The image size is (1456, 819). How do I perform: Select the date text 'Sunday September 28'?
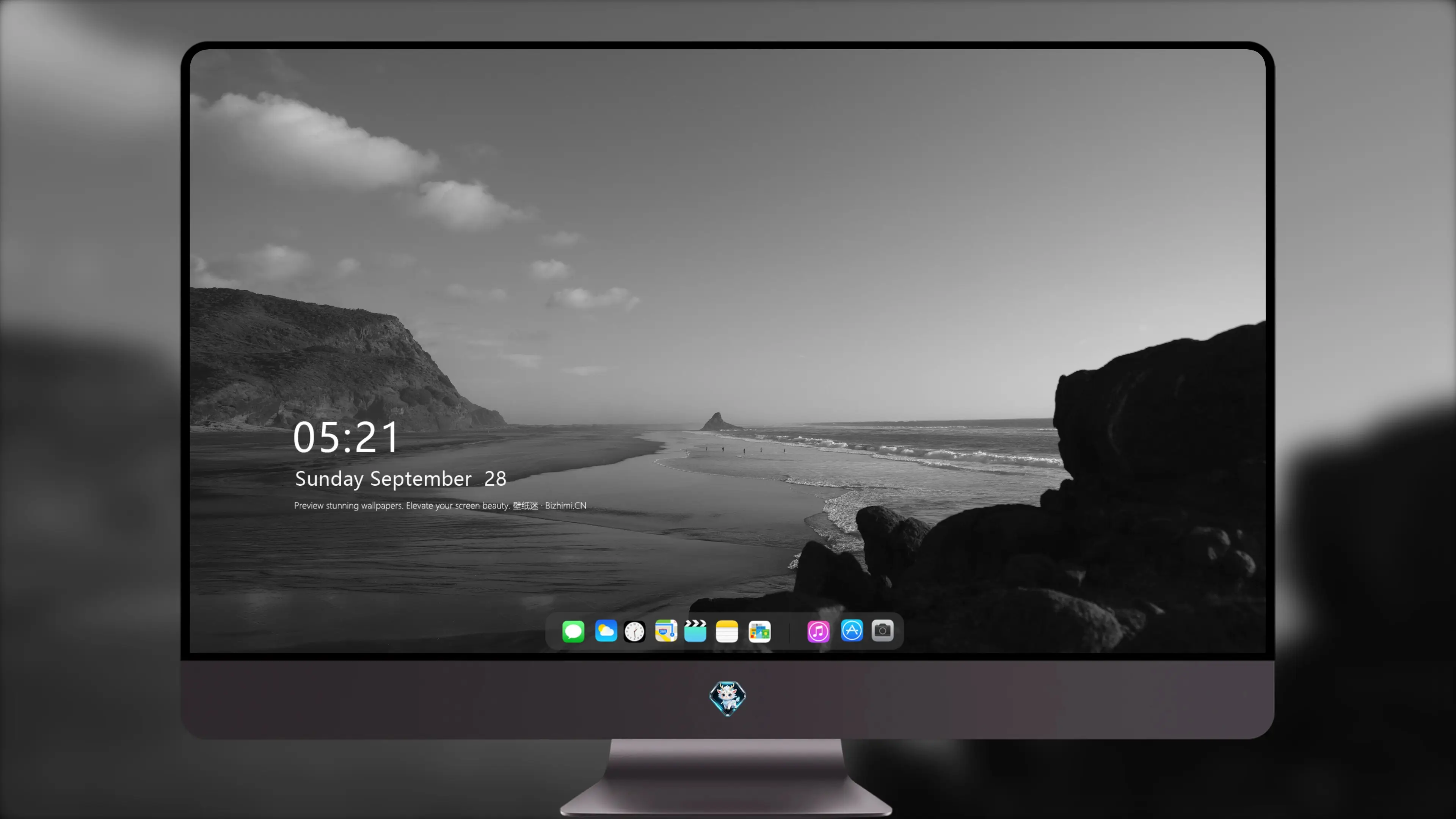click(401, 479)
